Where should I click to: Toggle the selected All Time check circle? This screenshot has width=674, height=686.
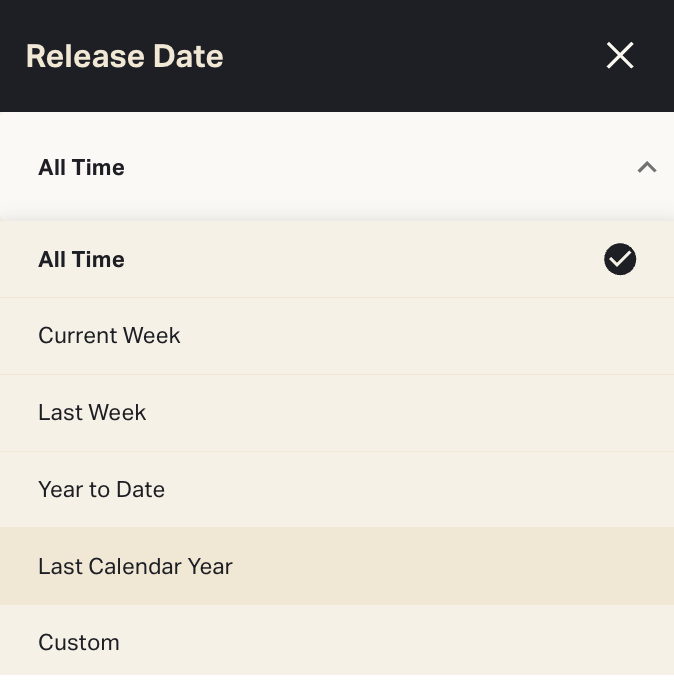click(x=620, y=260)
